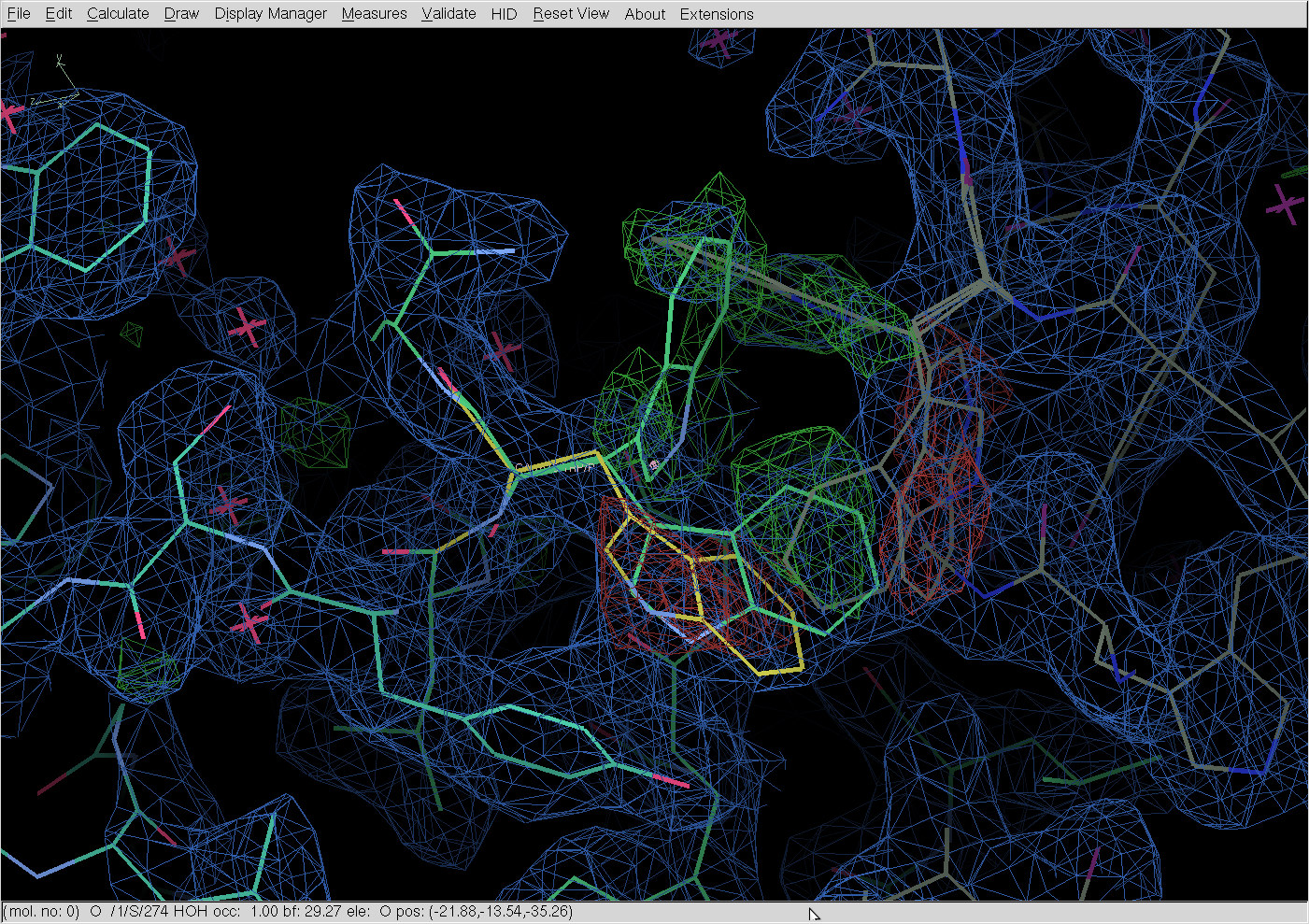Open the File menu
The width and height of the screenshot is (1309, 924).
click(18, 14)
